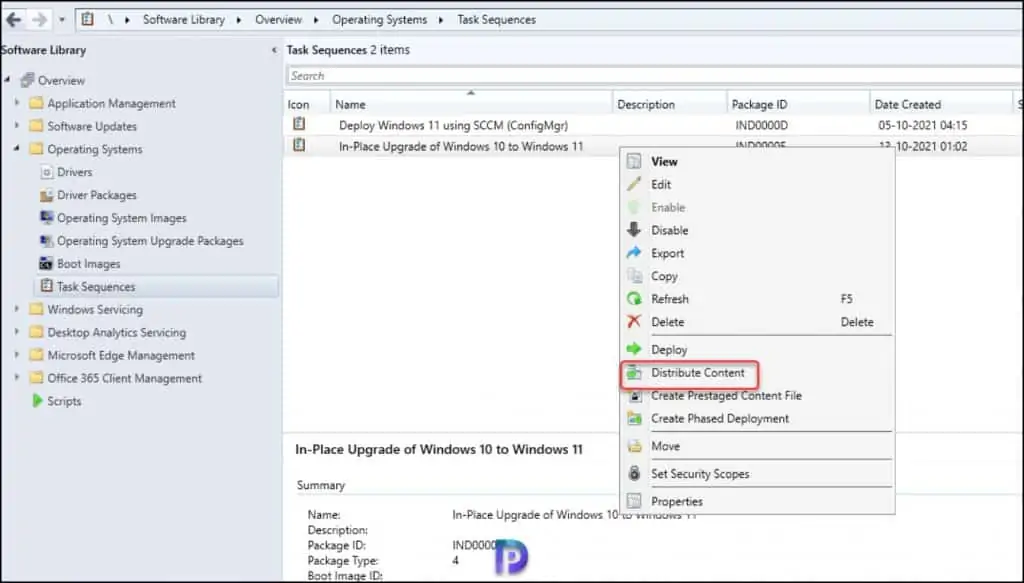Expand the Microsoft Edge Management folder
Image resolution: width=1024 pixels, height=583 pixels.
coord(17,355)
